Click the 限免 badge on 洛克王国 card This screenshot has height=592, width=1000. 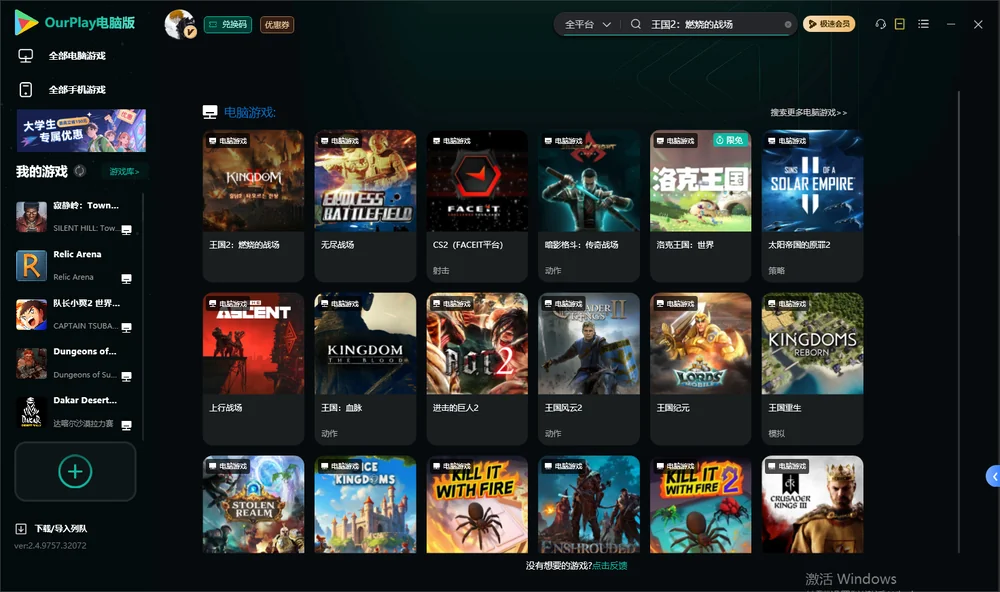point(729,140)
